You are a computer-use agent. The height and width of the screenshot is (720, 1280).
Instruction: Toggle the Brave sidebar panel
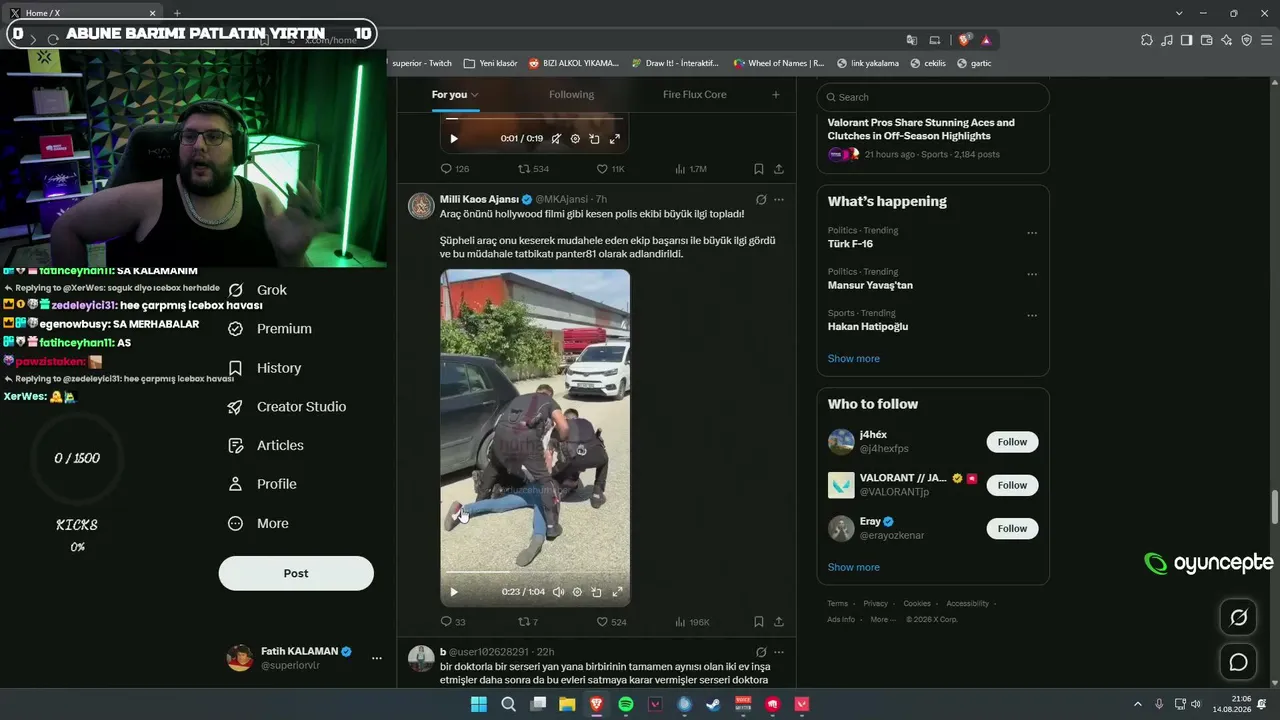point(1186,40)
